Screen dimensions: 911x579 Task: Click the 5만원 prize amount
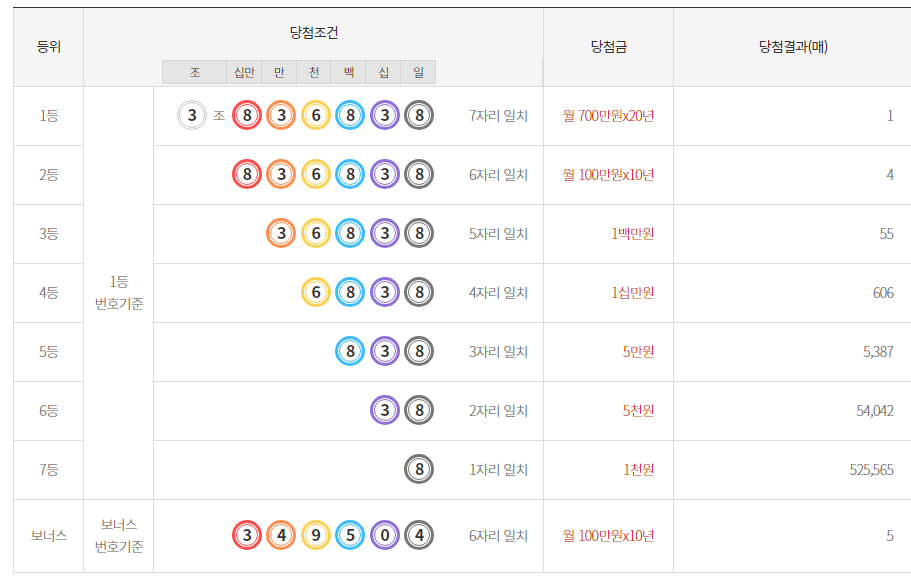[639, 351]
